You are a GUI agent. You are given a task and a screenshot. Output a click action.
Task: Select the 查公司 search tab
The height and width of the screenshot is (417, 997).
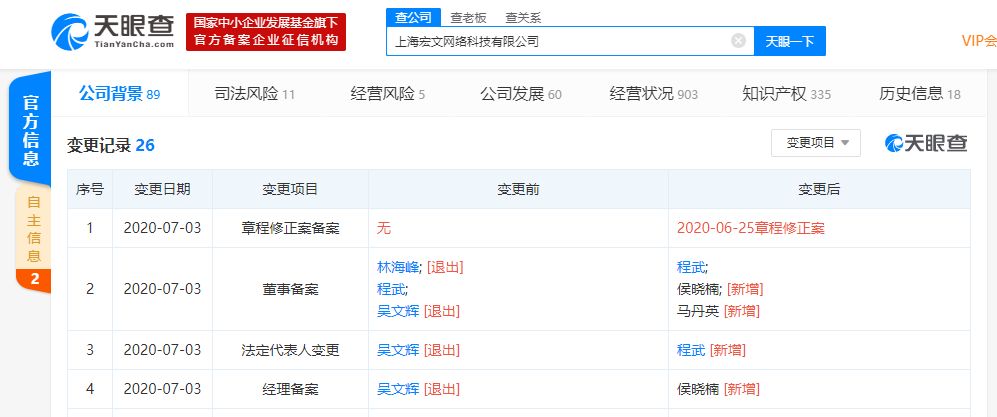pyautogui.click(x=414, y=17)
